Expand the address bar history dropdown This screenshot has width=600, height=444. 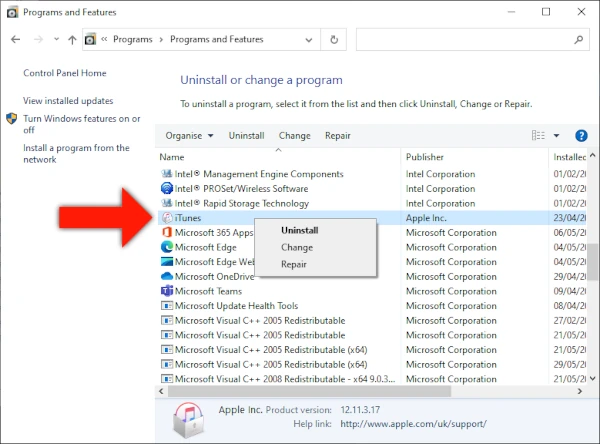tap(309, 40)
